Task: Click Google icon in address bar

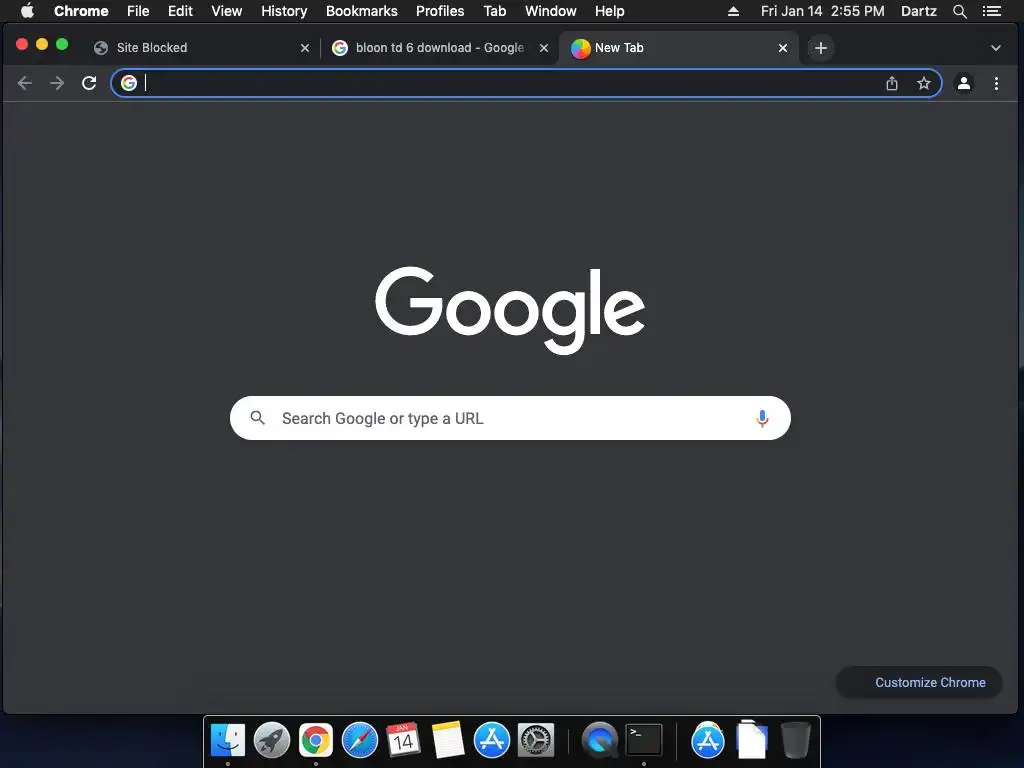Action: [129, 83]
